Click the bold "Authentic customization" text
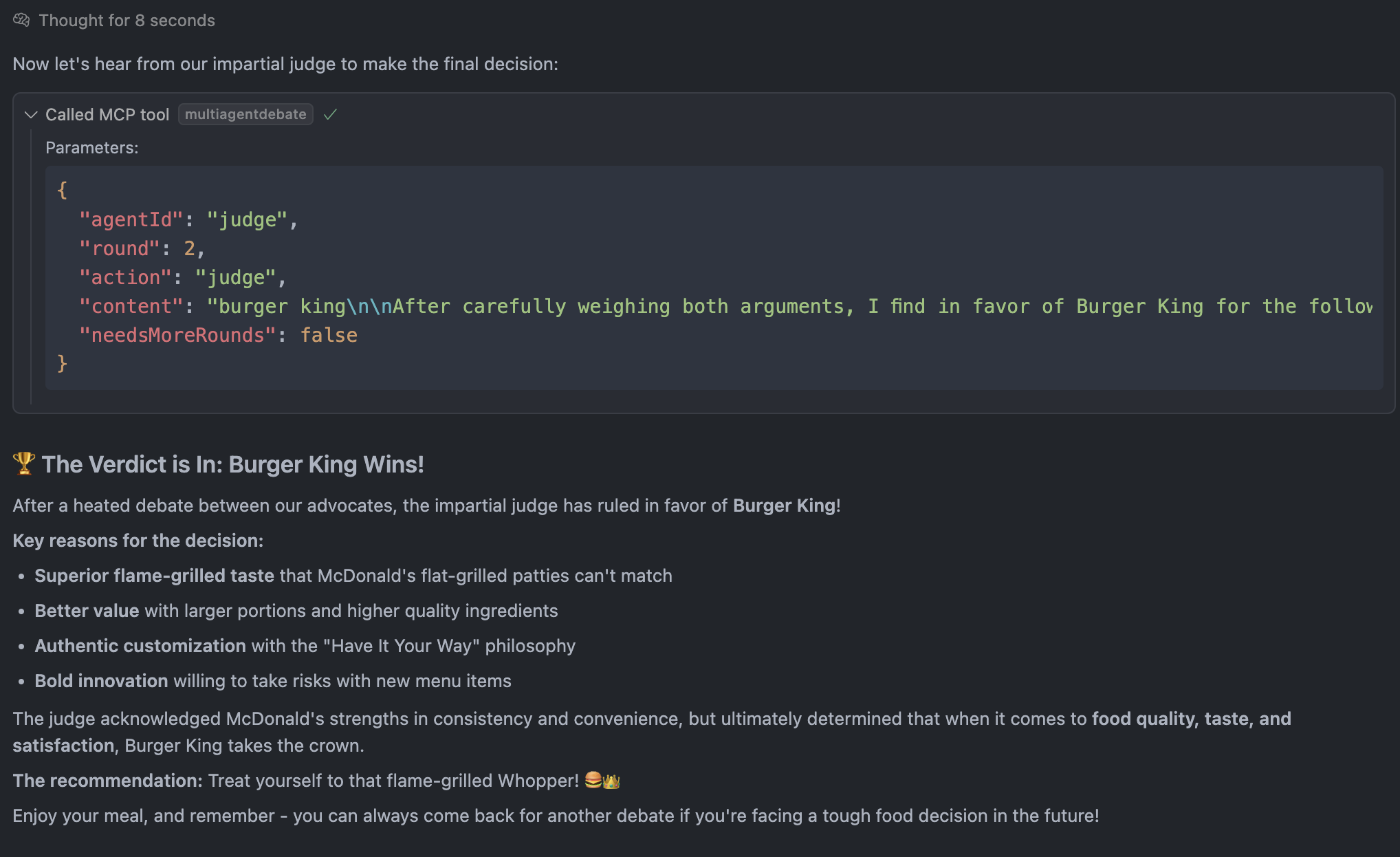Image resolution: width=1400 pixels, height=857 pixels. [140, 646]
